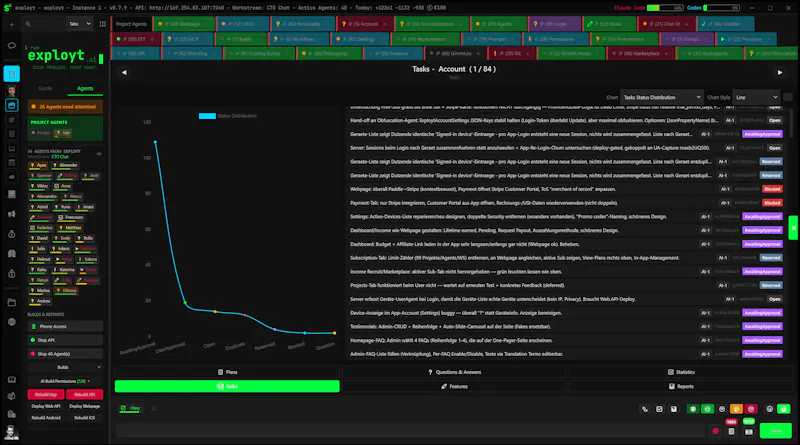Toggle the small box right of Chart Style
Screen dimensions: 800x445
click(x=788, y=97)
